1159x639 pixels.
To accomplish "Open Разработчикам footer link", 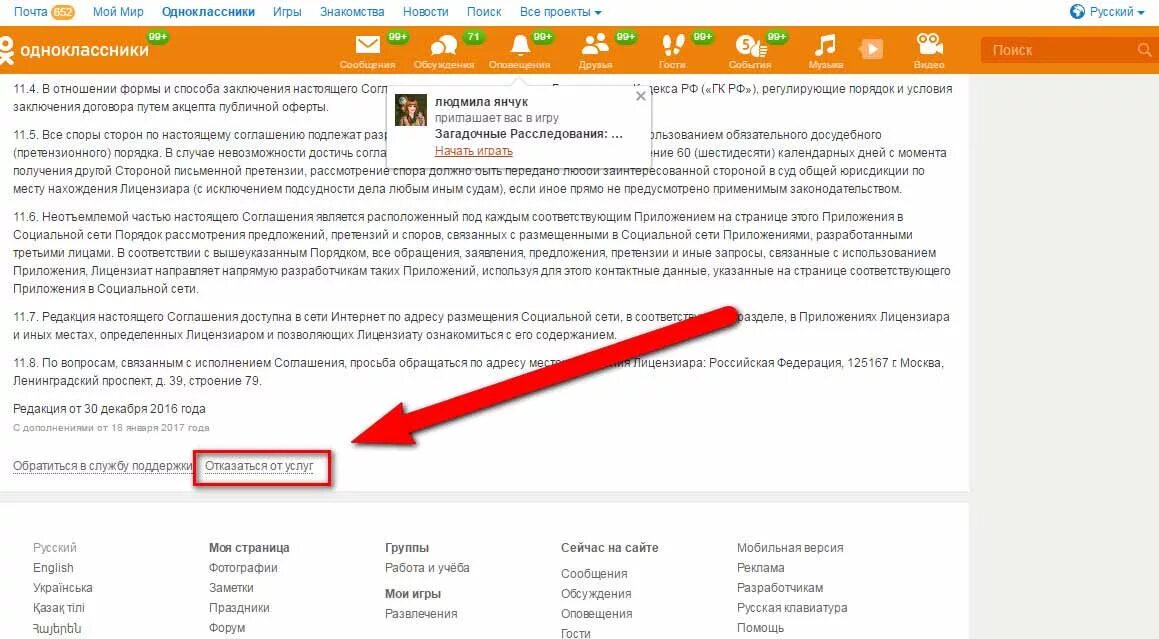I will 780,588.
